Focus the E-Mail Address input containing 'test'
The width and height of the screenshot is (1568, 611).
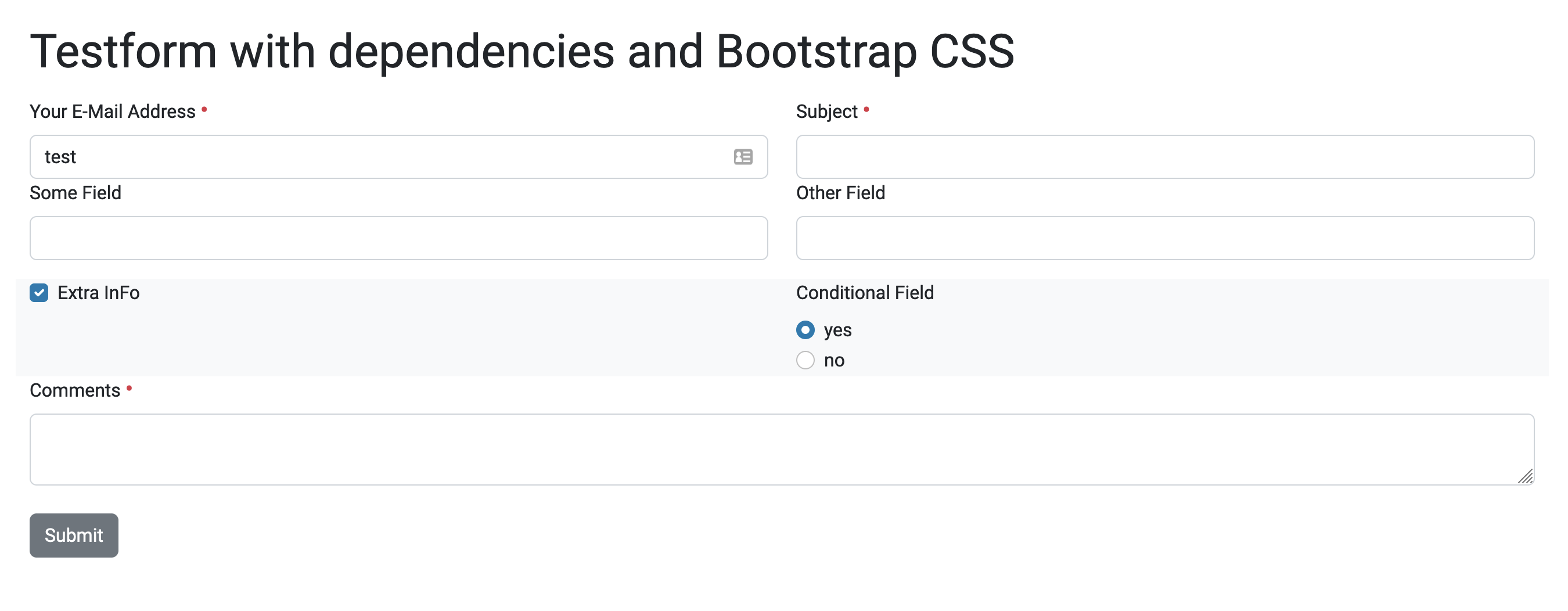[377, 157]
